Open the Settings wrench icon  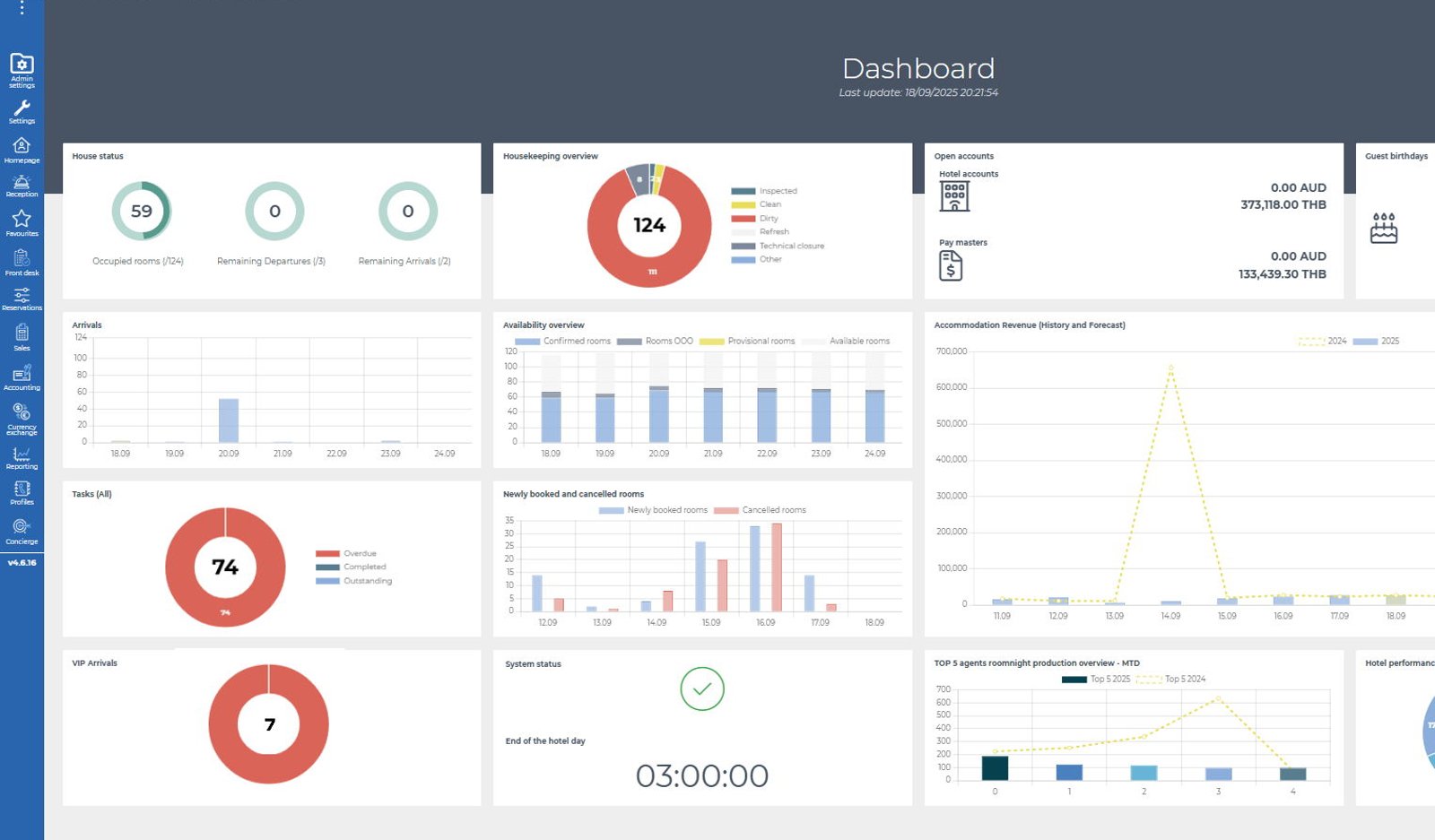pyautogui.click(x=22, y=112)
